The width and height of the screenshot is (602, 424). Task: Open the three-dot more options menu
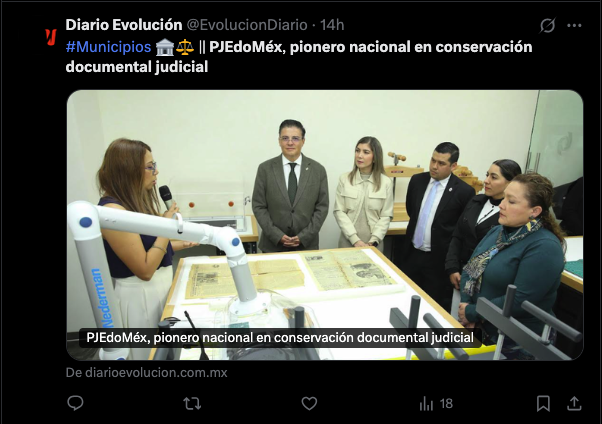[574, 25]
